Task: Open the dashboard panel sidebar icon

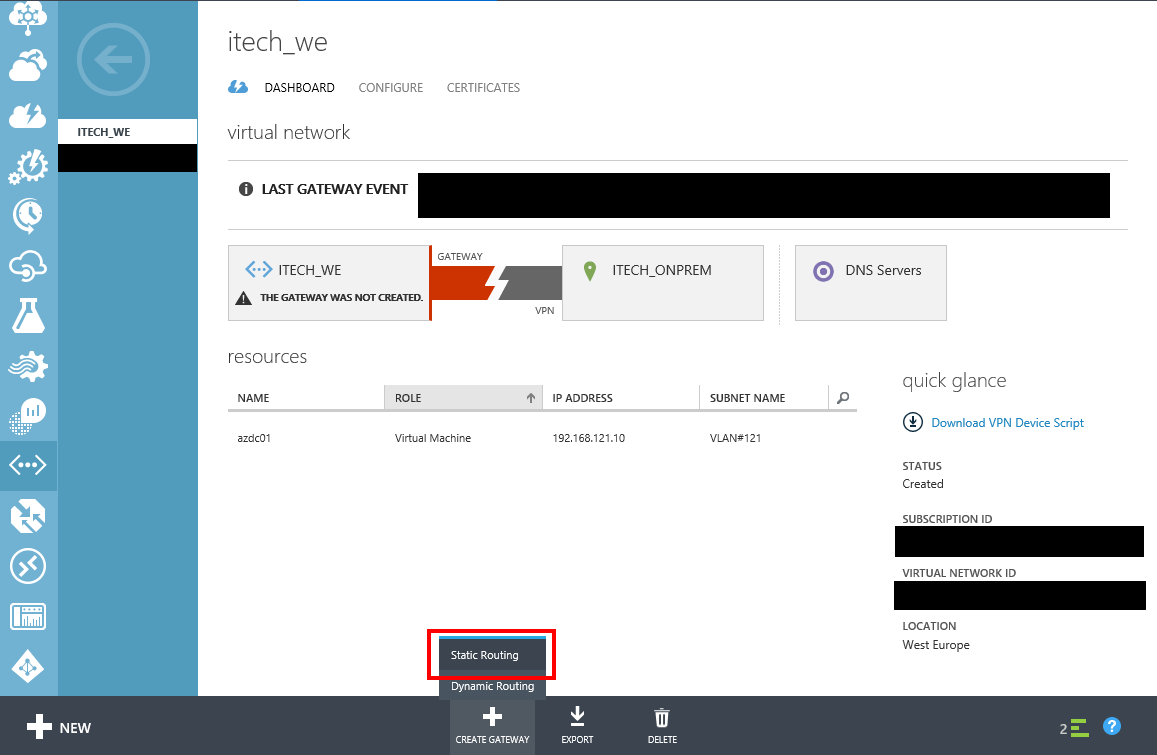Action: (28, 616)
